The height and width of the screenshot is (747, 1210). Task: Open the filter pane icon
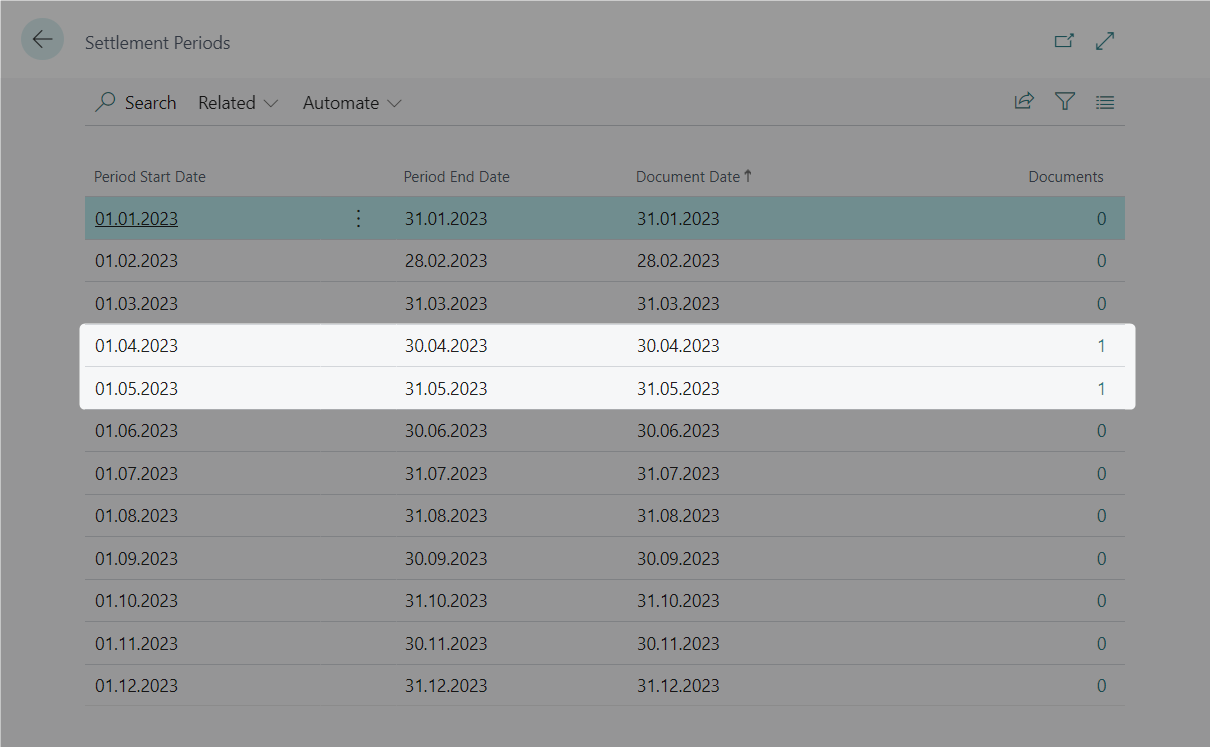tap(1065, 101)
